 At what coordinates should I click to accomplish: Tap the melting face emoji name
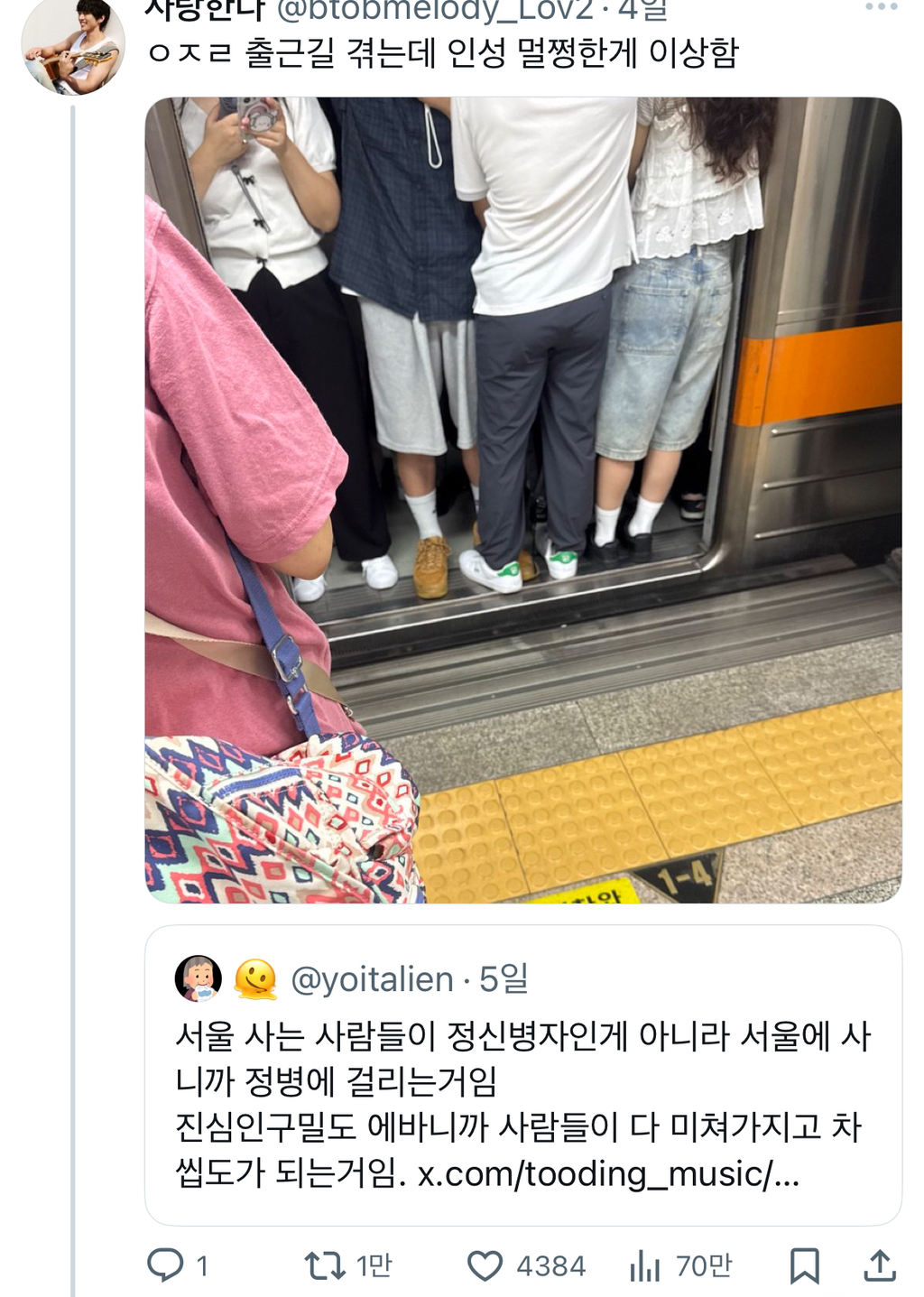click(x=255, y=978)
